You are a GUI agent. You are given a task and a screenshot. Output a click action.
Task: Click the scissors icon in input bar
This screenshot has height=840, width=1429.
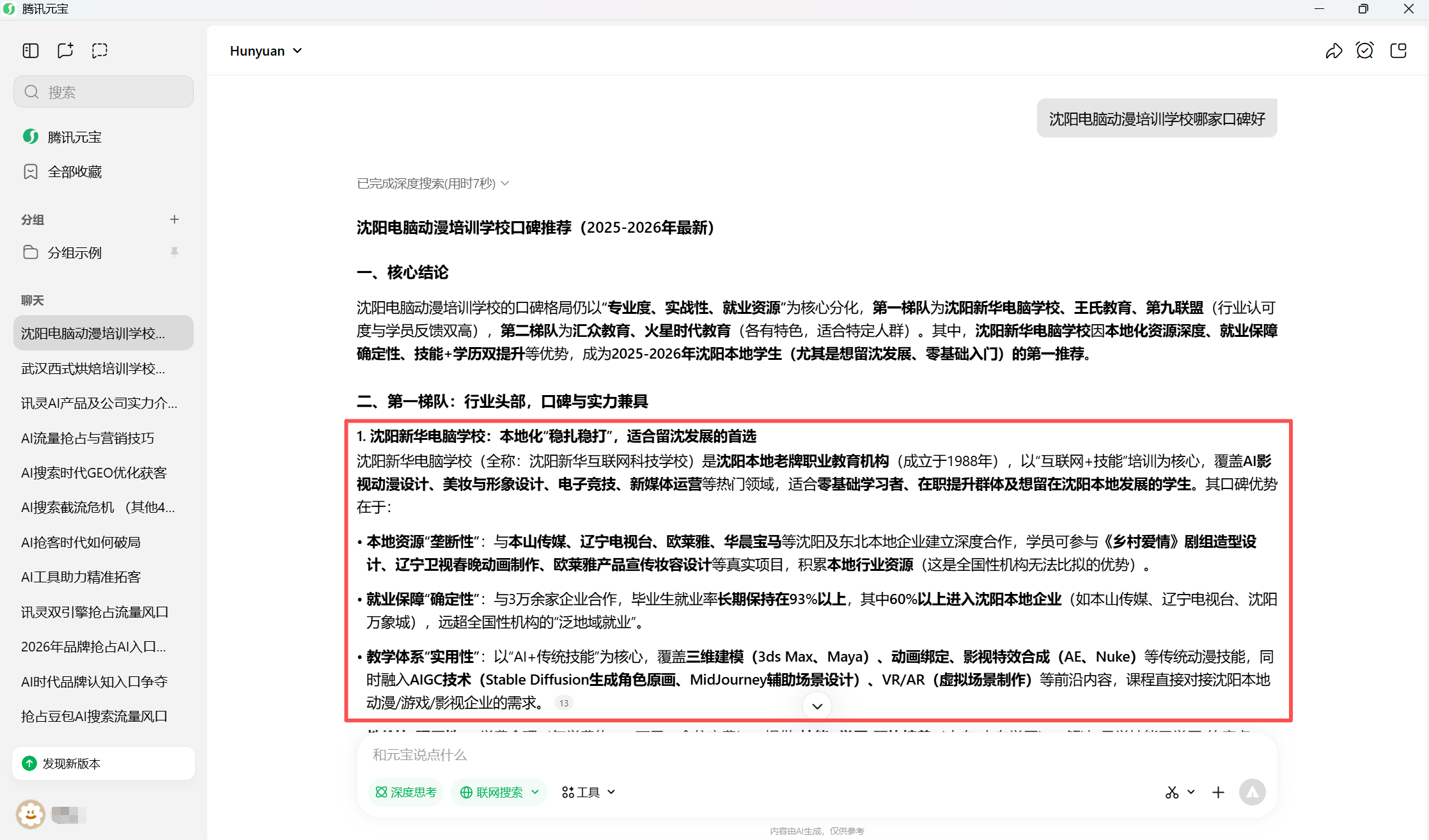pos(1171,792)
